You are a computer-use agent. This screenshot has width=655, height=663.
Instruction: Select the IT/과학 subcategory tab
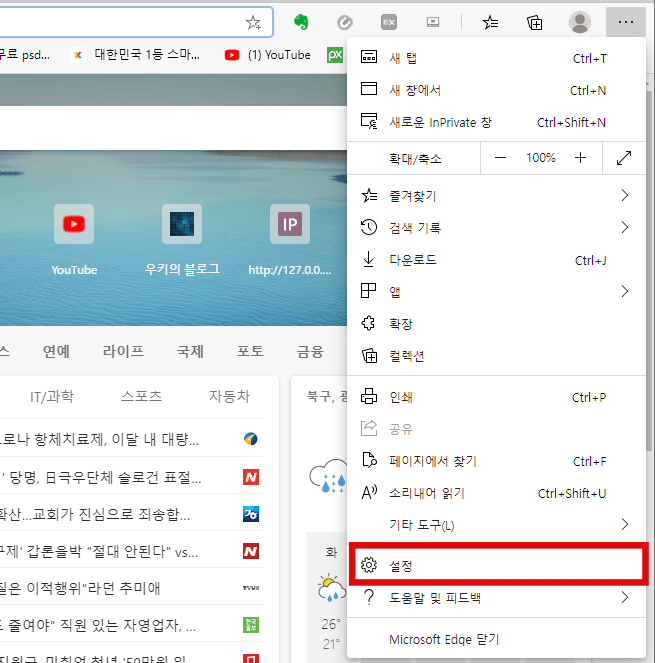coord(52,396)
